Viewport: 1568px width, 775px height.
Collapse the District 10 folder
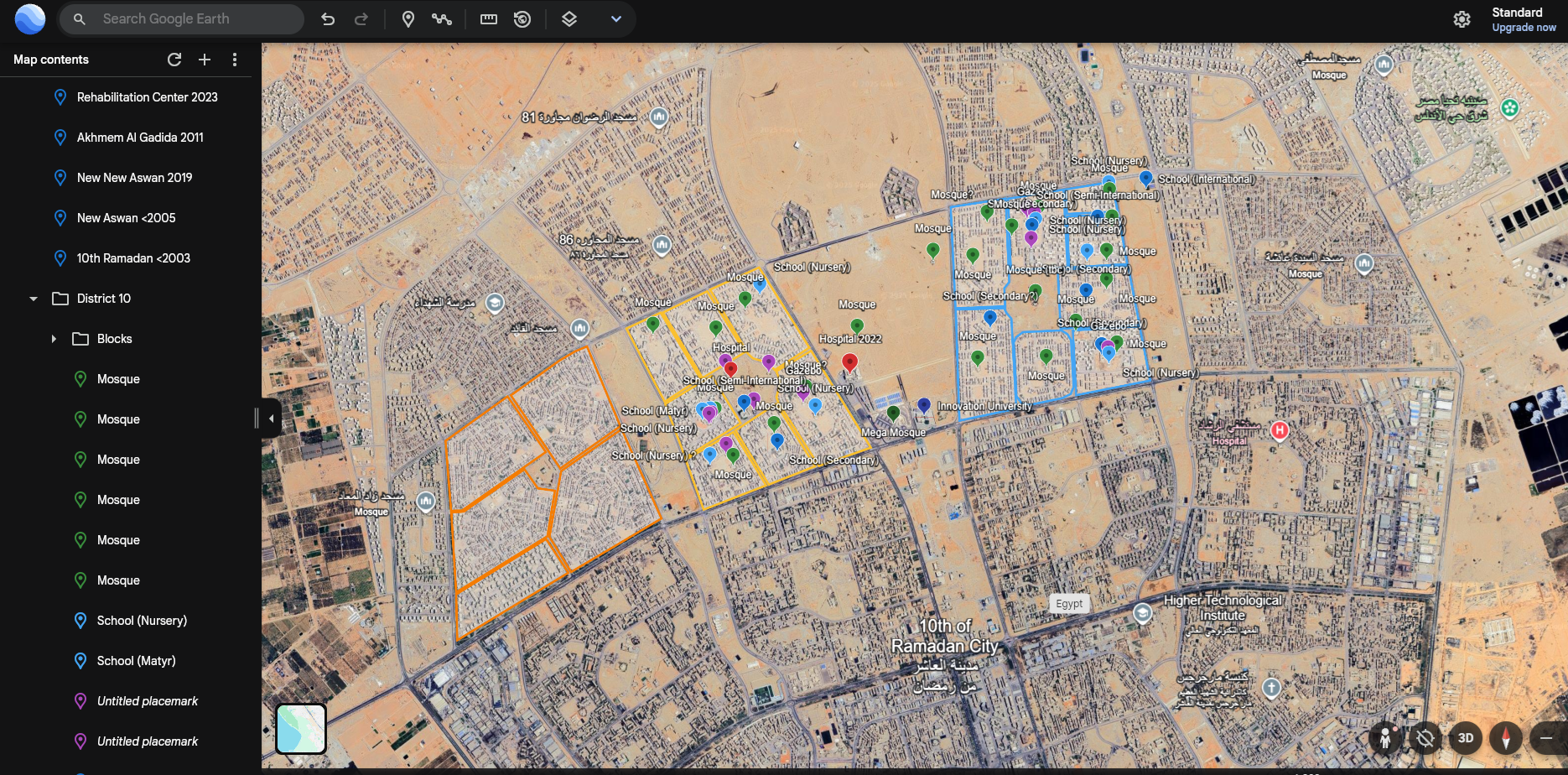tap(34, 299)
